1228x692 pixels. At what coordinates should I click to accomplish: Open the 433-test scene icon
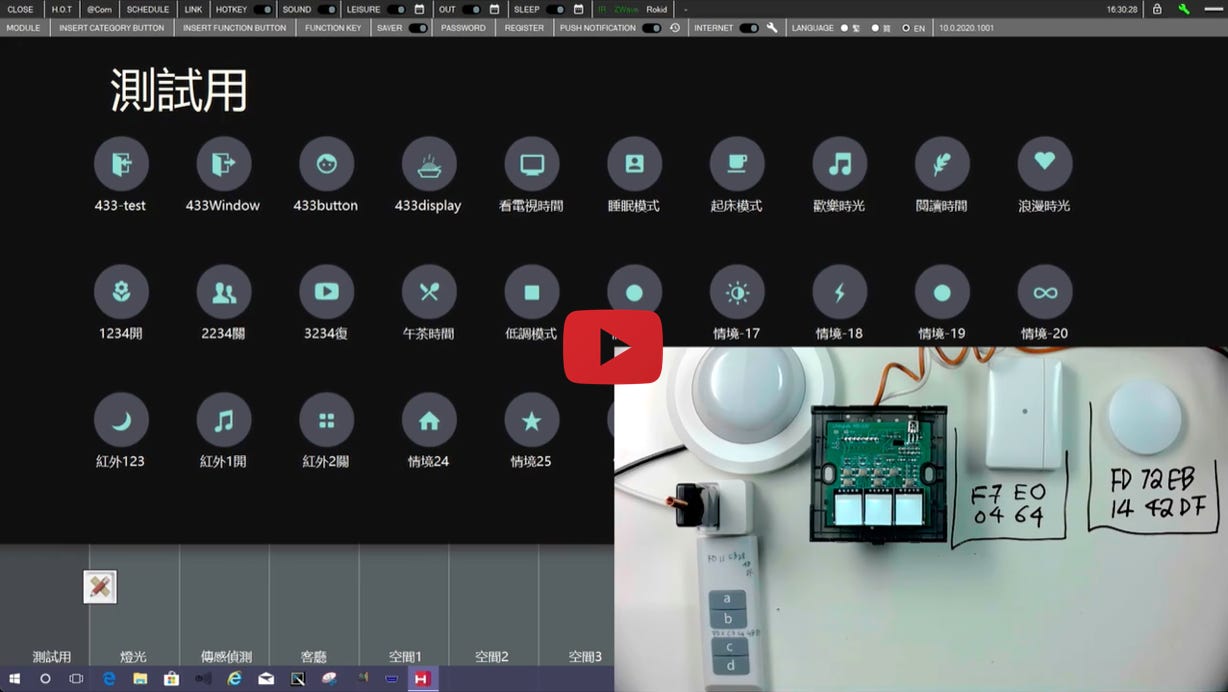coord(121,164)
